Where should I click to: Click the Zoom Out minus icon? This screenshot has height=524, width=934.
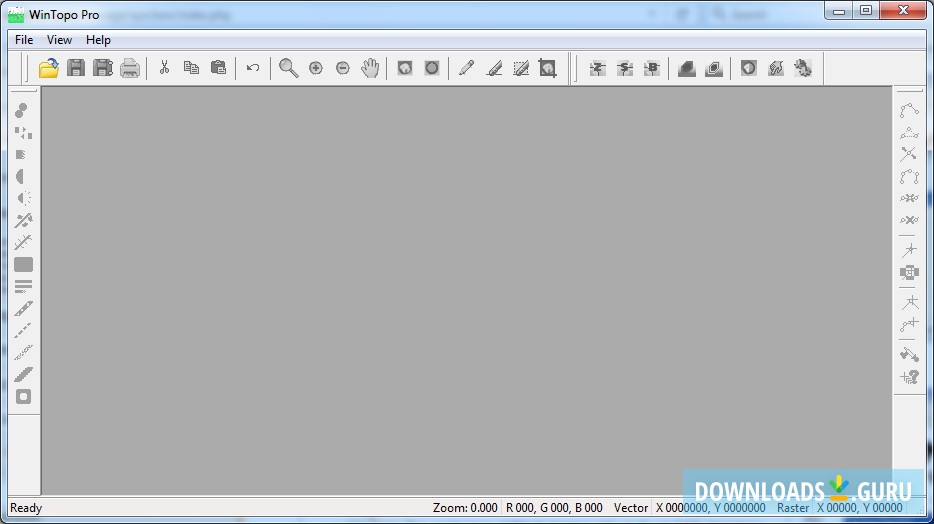point(343,68)
